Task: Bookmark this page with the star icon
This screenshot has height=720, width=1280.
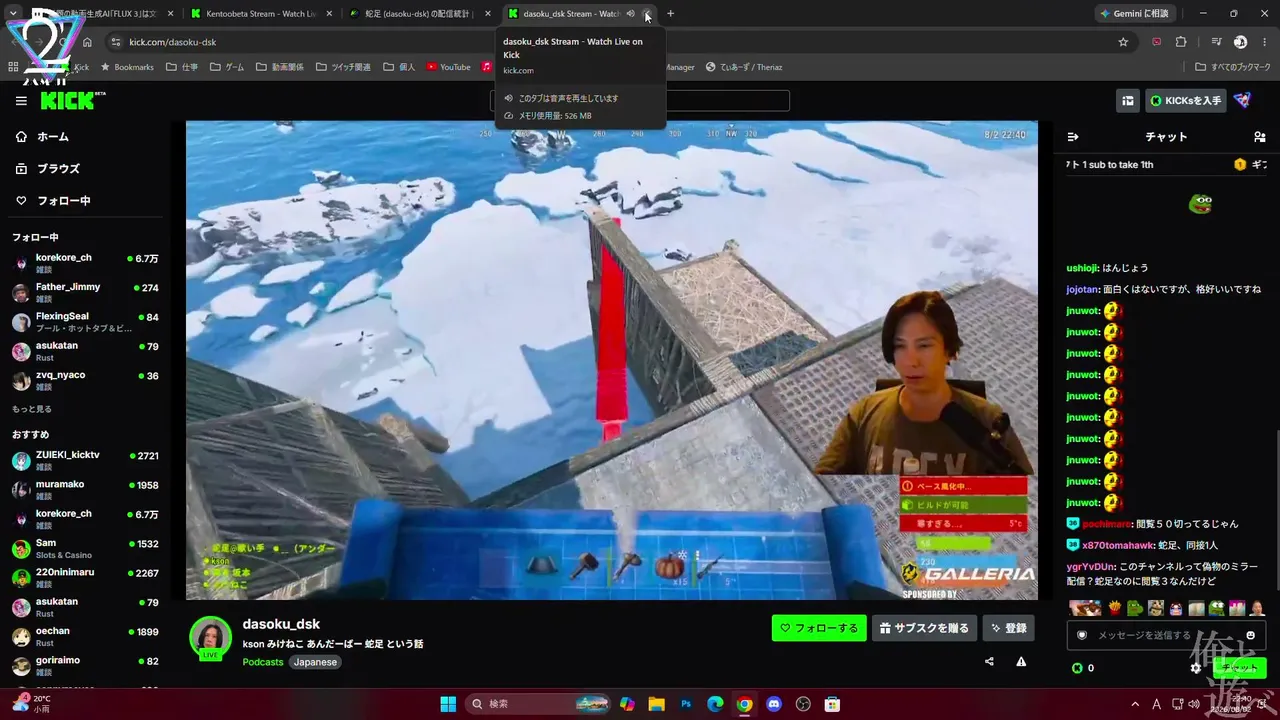Action: pyautogui.click(x=1123, y=42)
